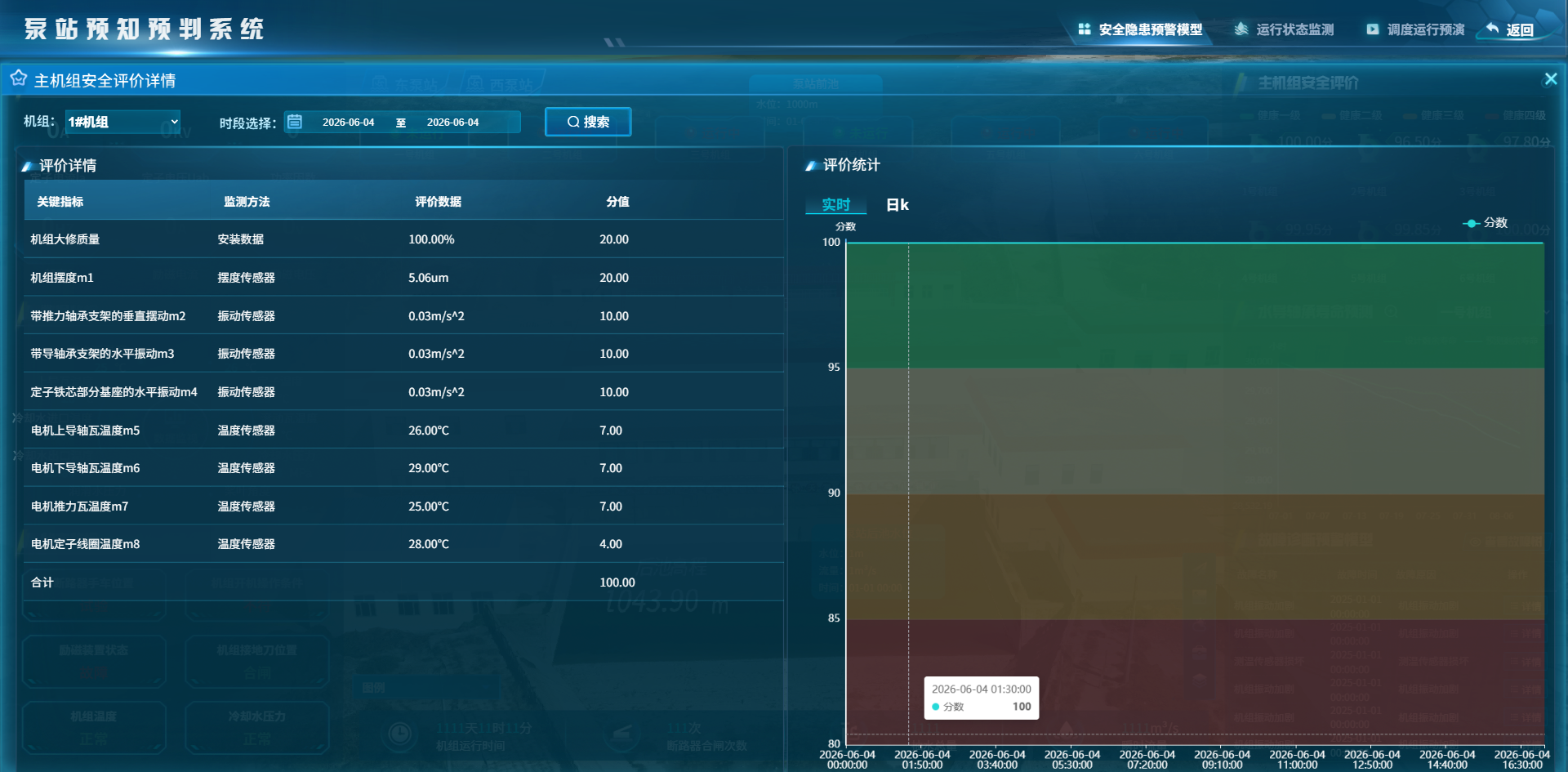Click the star icon beside 主机组安全评价详情

[19, 79]
